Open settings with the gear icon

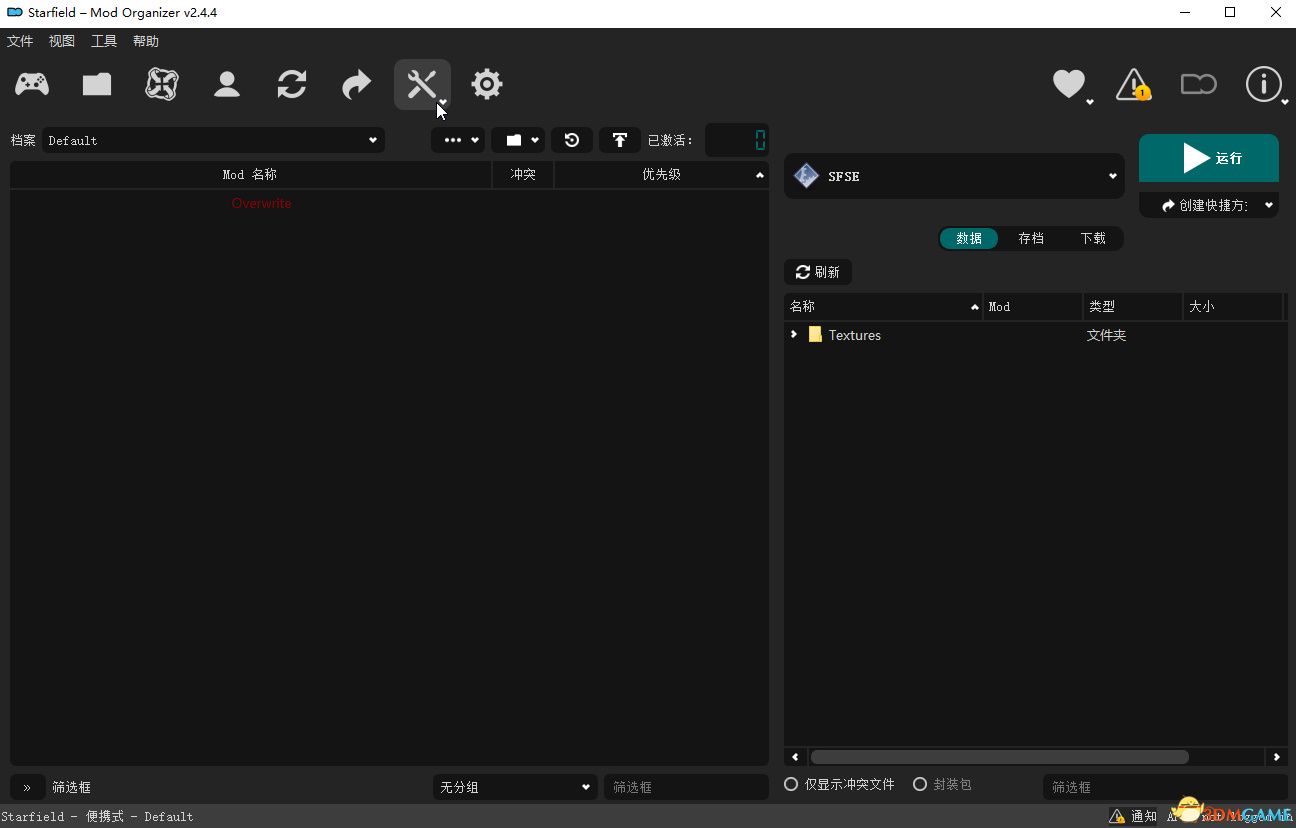487,85
